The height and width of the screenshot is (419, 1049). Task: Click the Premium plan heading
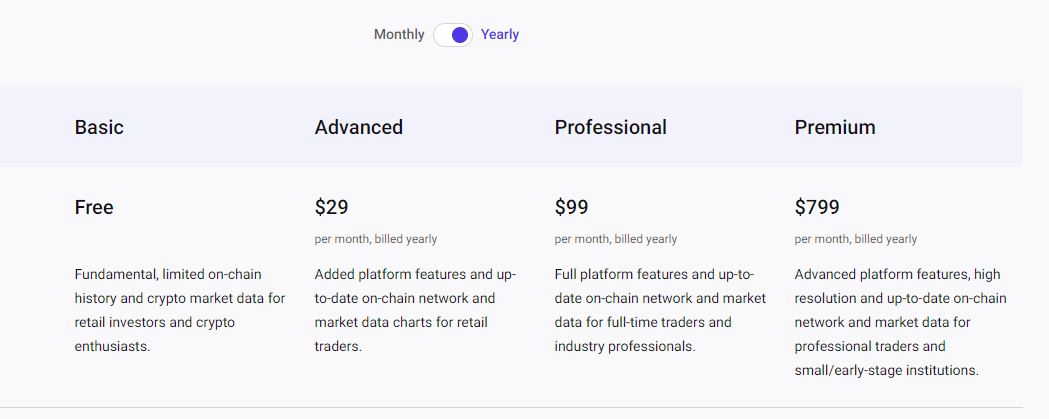point(835,127)
